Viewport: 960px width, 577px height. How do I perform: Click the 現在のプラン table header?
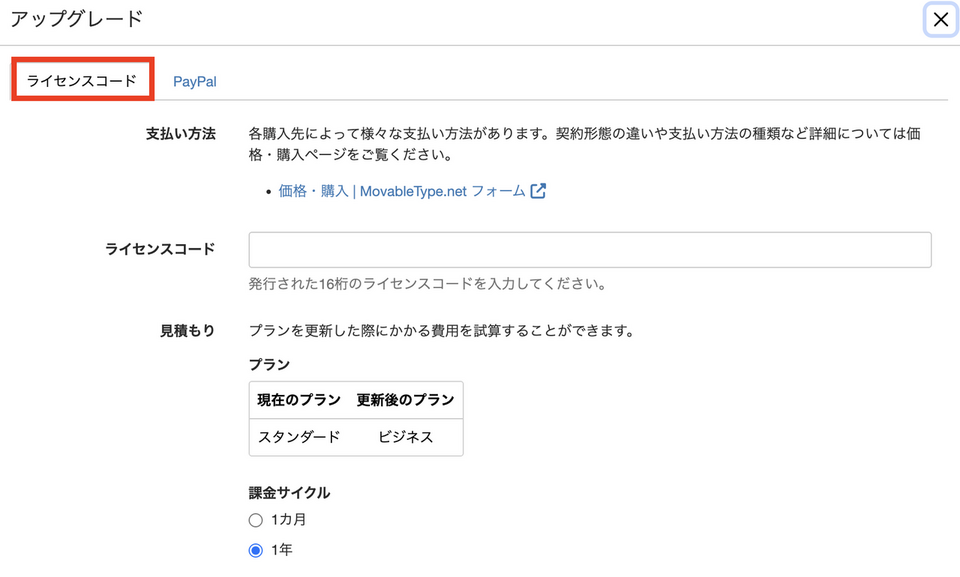pos(299,400)
